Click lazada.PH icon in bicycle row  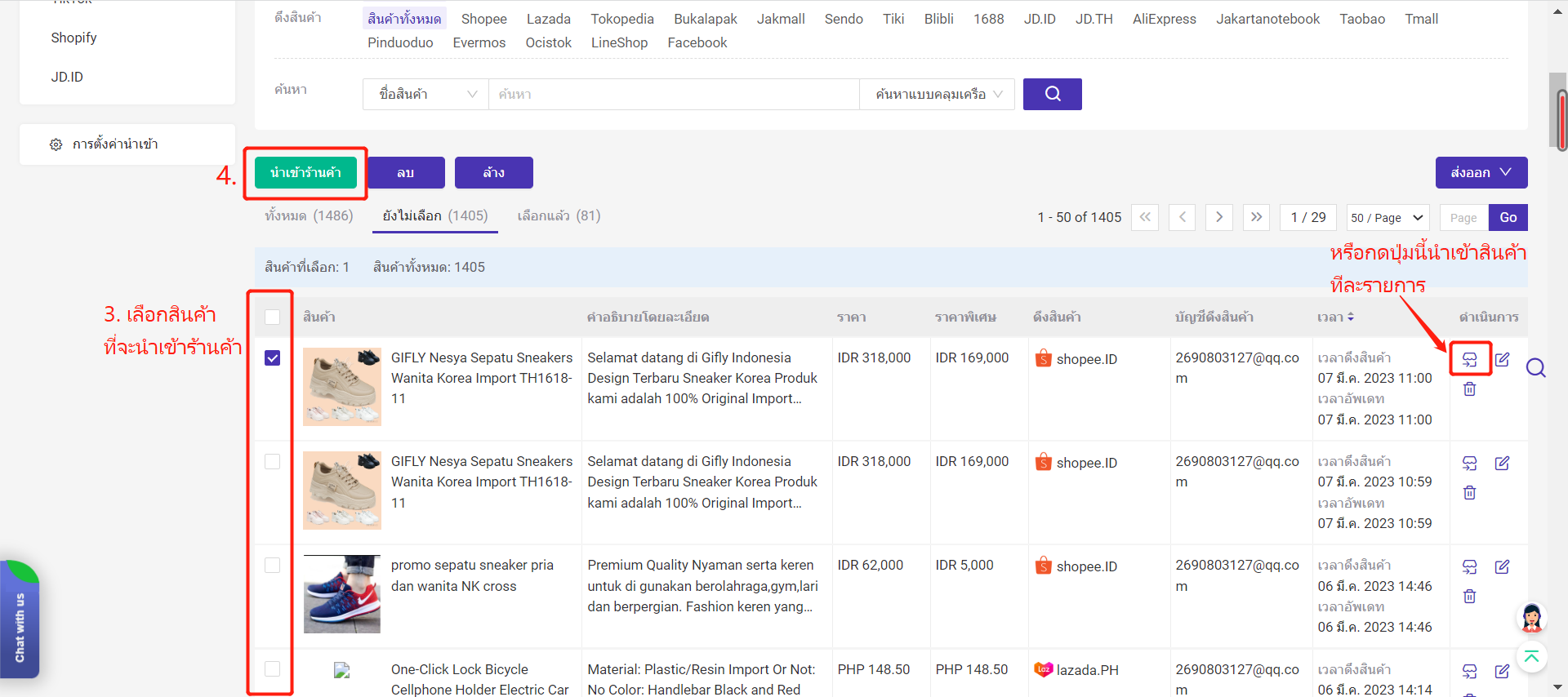(x=1044, y=669)
